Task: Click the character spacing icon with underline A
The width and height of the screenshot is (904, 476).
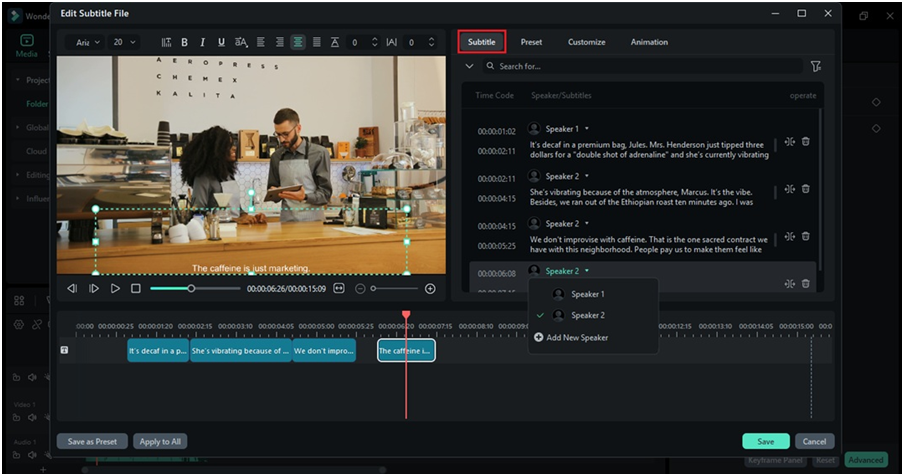Action: (x=335, y=42)
